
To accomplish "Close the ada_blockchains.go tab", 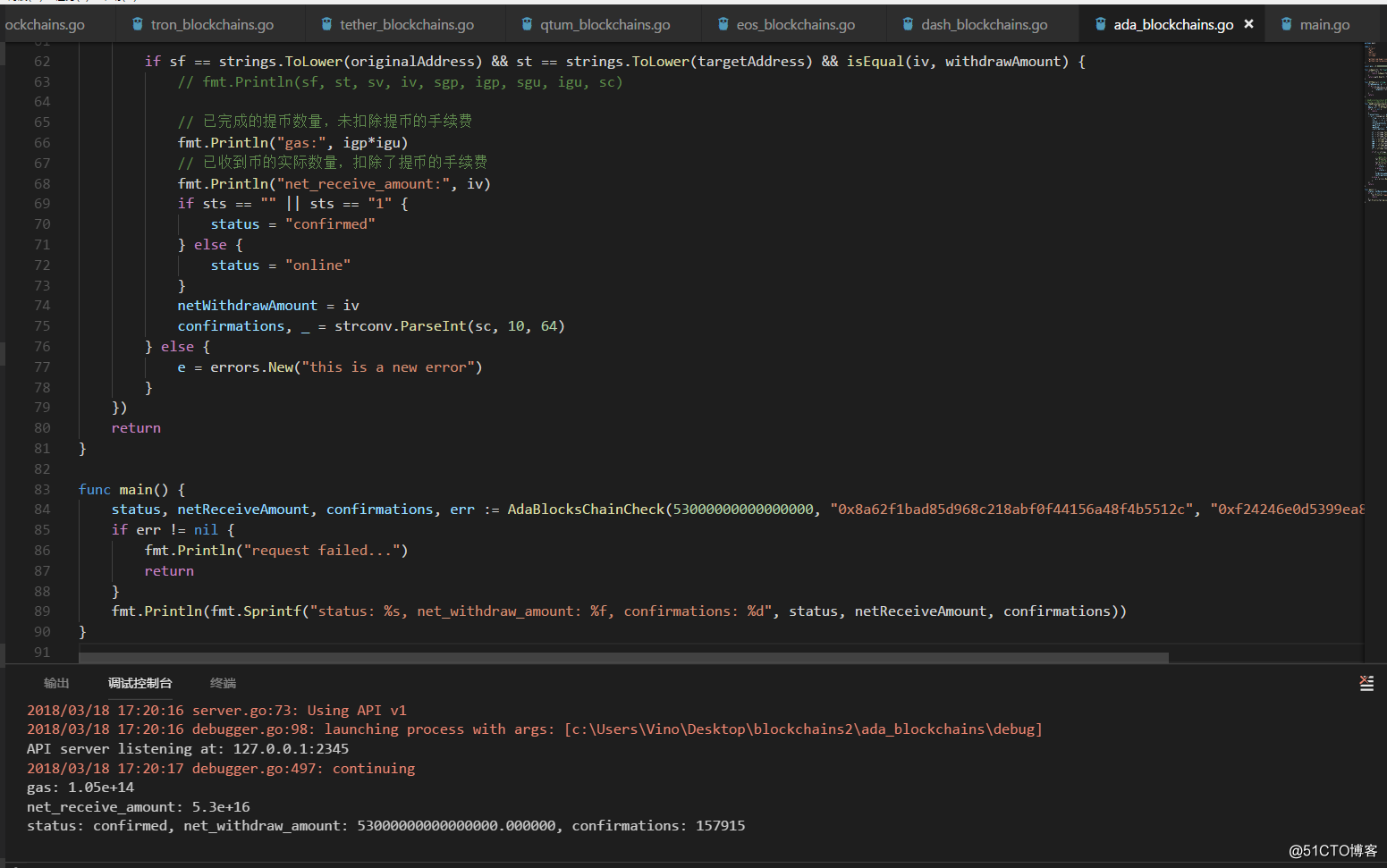I will pyautogui.click(x=1249, y=24).
